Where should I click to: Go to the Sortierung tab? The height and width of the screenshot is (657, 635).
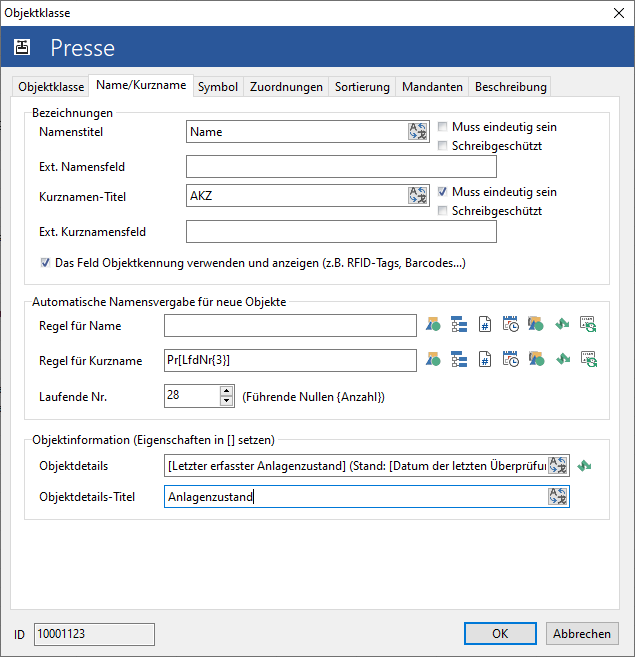pos(362,87)
